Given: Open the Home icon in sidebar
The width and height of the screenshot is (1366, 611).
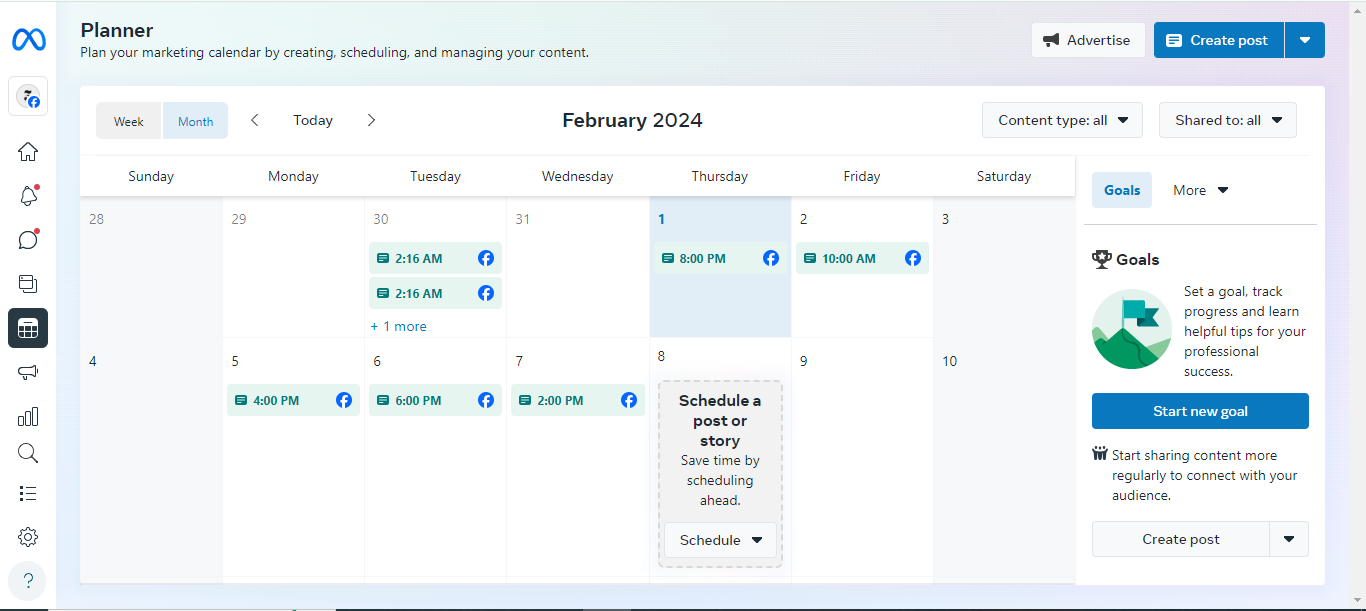Looking at the screenshot, I should tap(28, 152).
